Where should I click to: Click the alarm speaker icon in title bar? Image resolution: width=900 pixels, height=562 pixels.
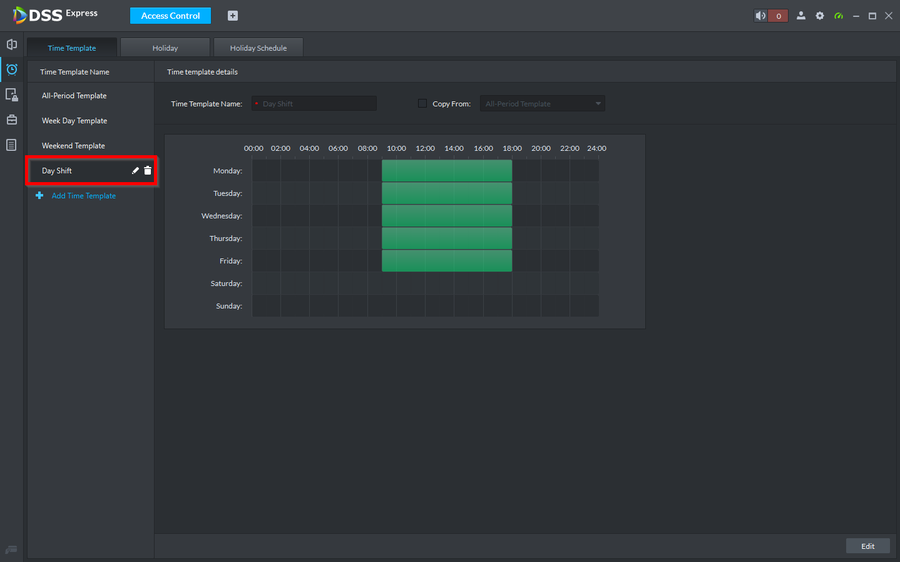761,16
